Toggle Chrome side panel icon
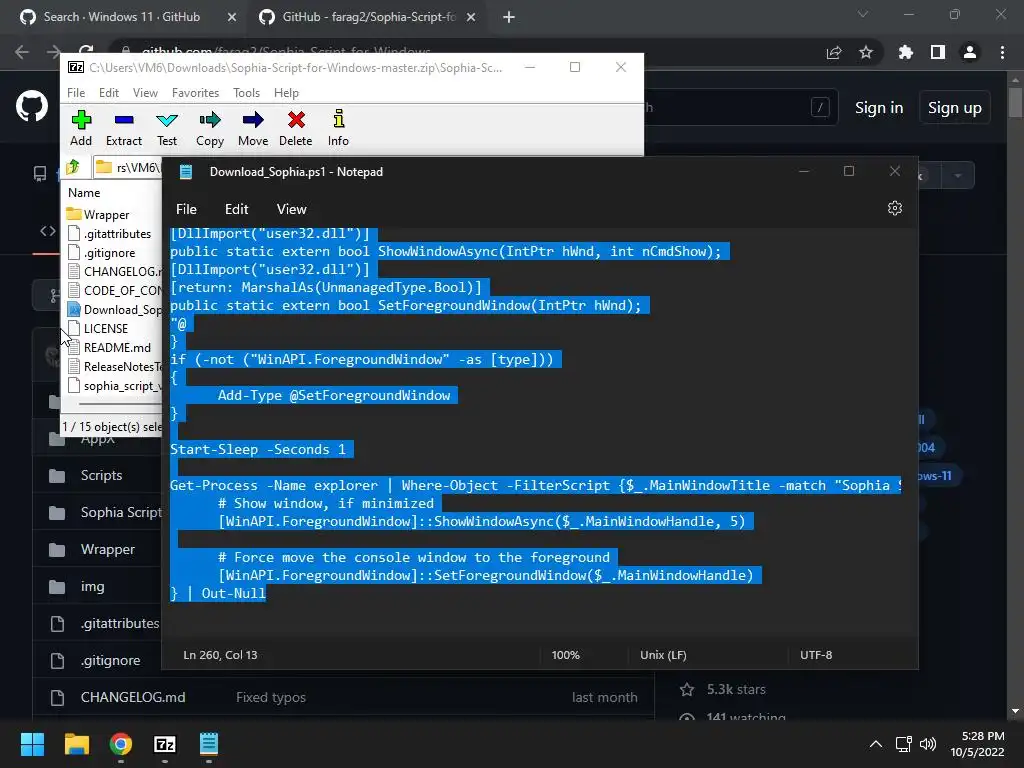Screen dimensions: 1024x768 [938, 52]
